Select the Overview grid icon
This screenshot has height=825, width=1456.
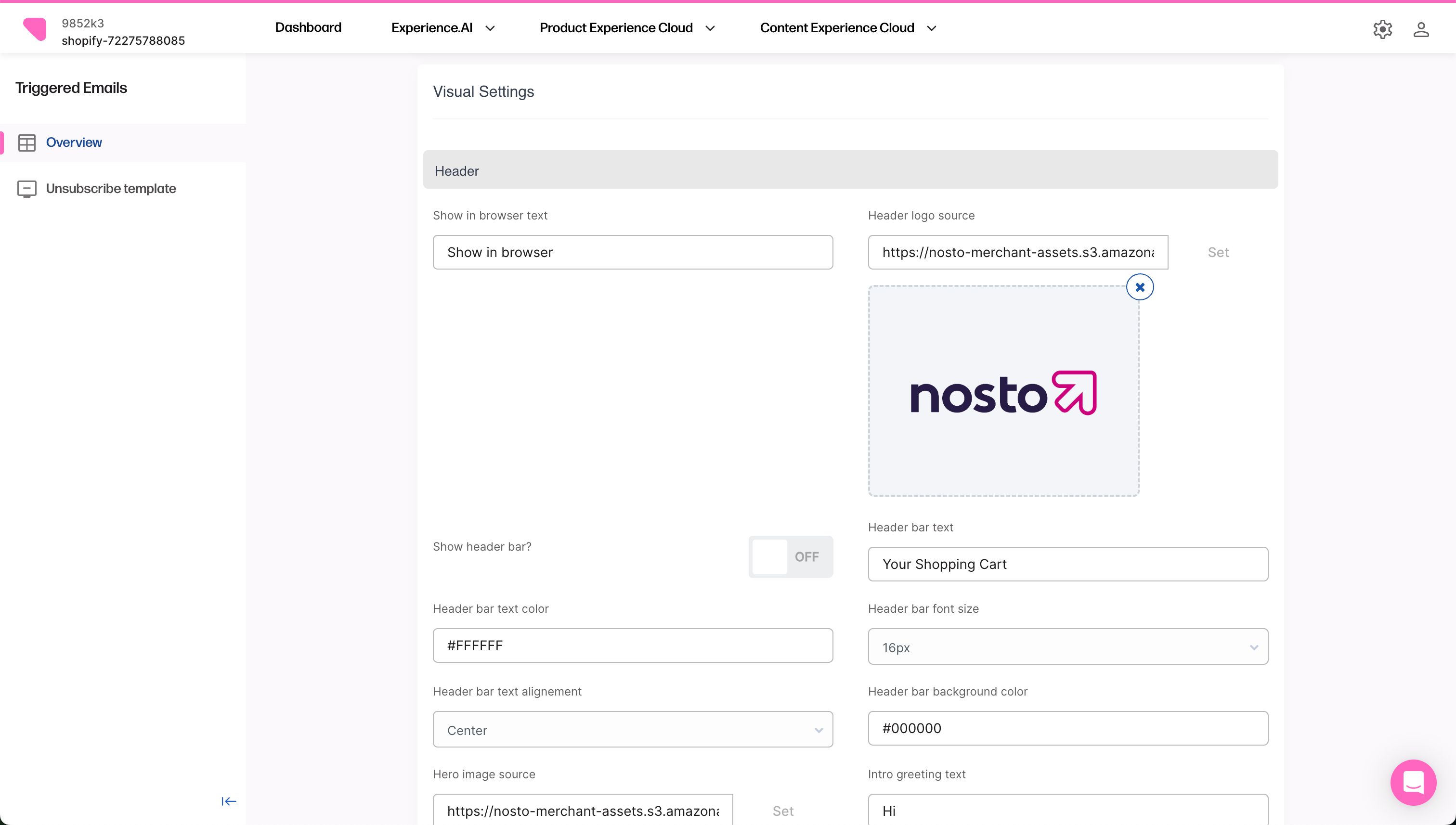27,142
